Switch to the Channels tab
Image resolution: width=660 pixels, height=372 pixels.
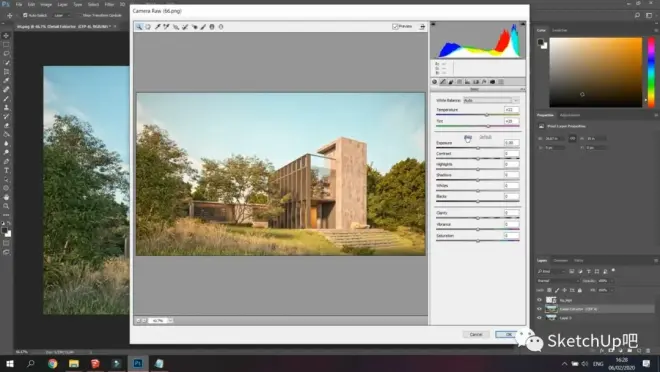click(x=561, y=260)
